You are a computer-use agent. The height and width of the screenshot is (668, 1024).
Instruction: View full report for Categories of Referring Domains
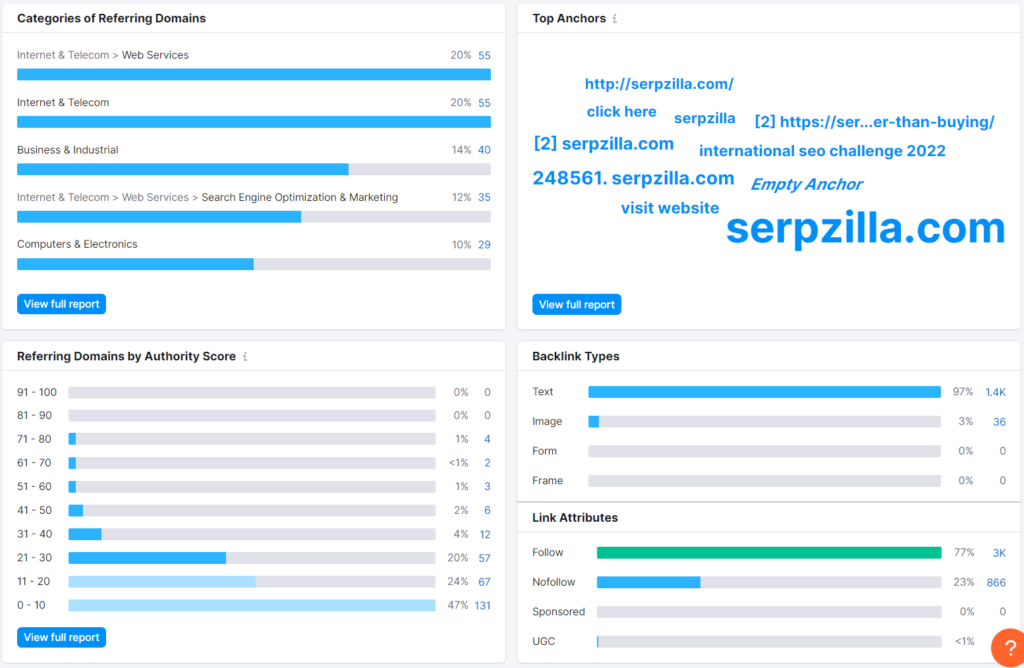pyautogui.click(x=61, y=304)
